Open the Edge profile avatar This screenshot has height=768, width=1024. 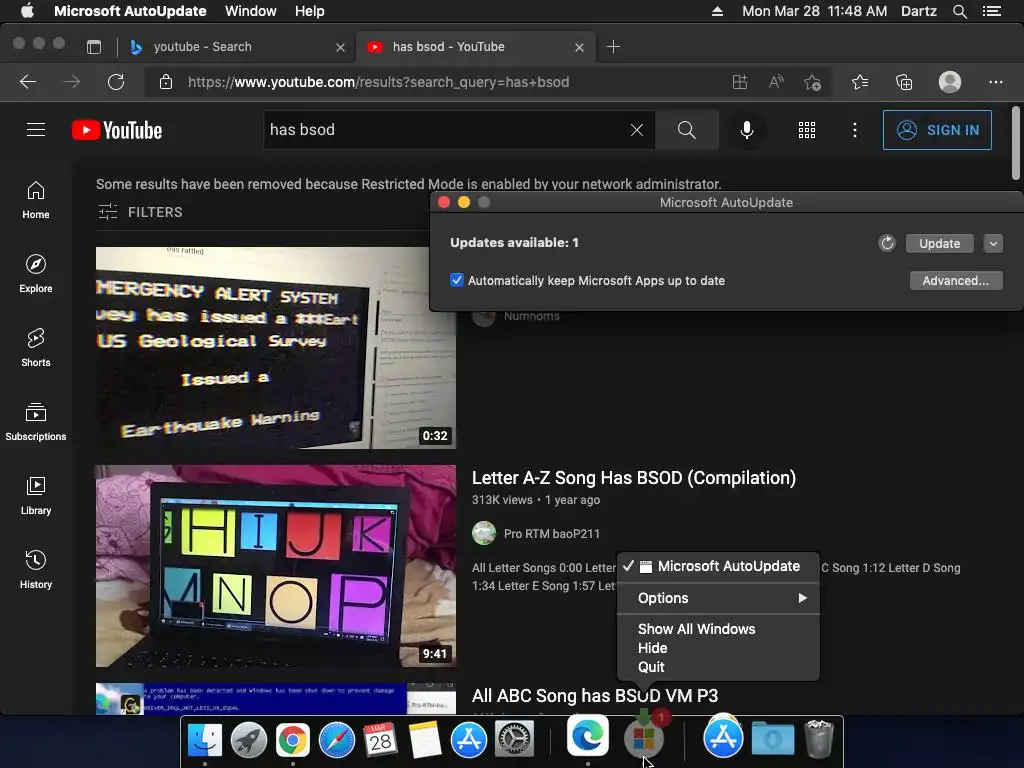(x=950, y=82)
